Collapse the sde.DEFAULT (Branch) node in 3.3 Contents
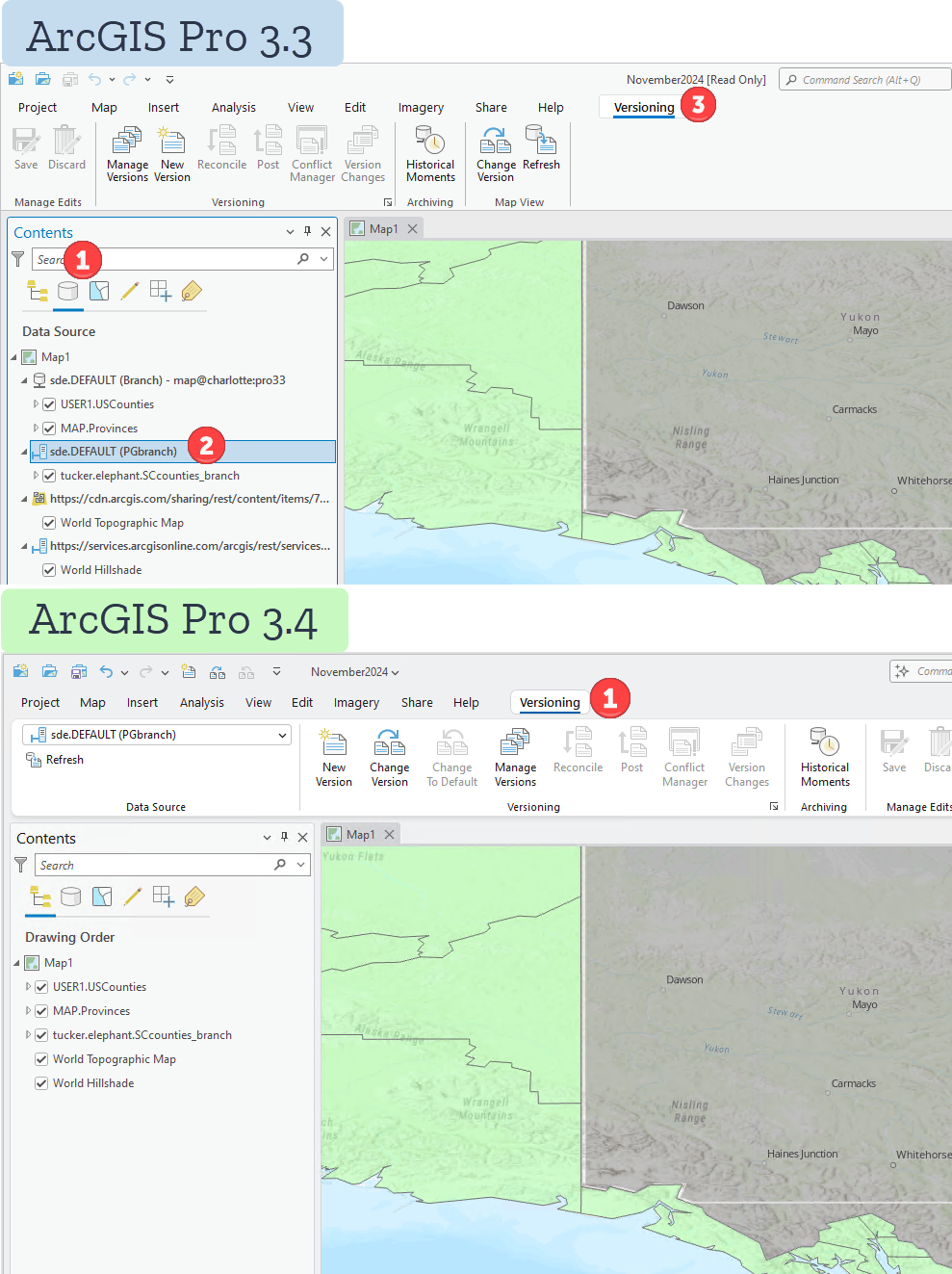Viewport: 952px width, 1274px height. [25, 380]
